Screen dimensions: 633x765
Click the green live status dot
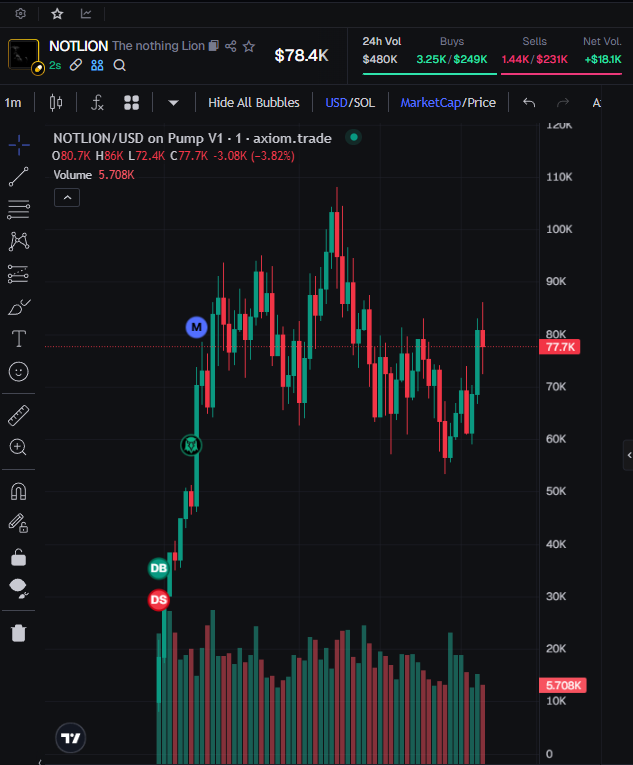click(x=353, y=138)
